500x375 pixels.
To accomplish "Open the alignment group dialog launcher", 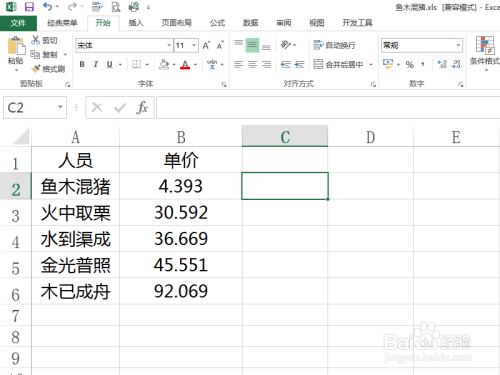I will click(373, 84).
